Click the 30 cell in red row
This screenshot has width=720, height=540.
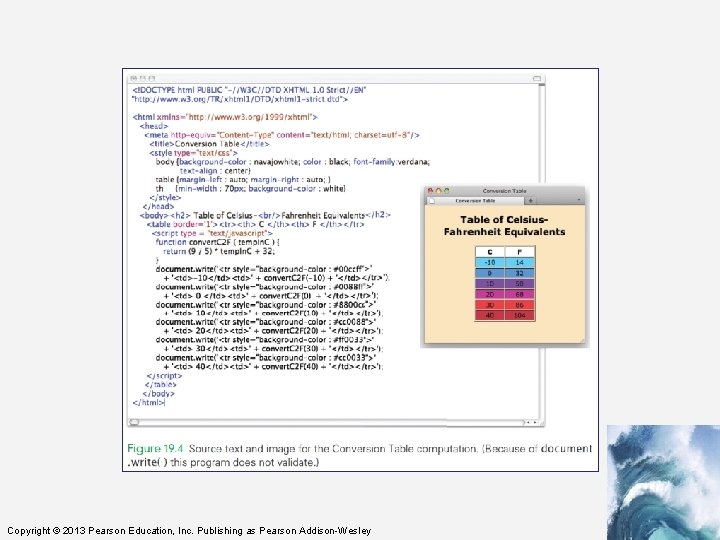point(489,305)
